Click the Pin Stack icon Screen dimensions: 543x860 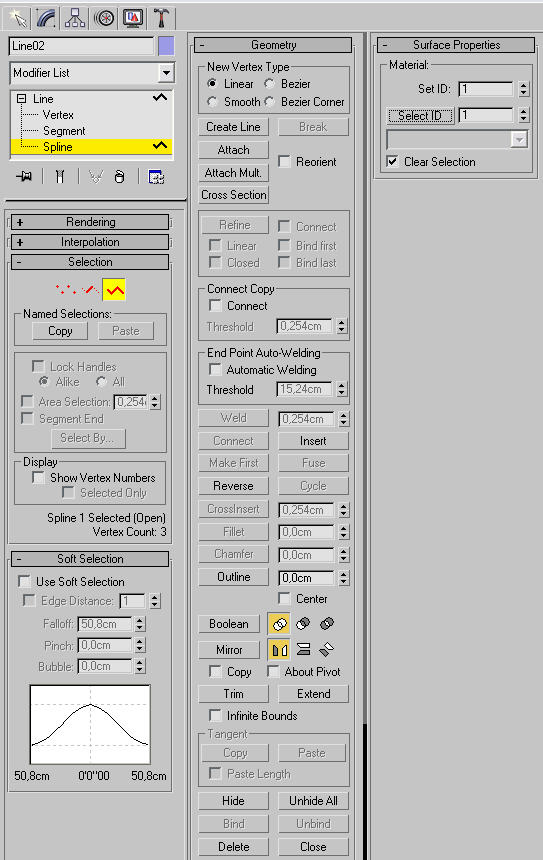point(24,177)
